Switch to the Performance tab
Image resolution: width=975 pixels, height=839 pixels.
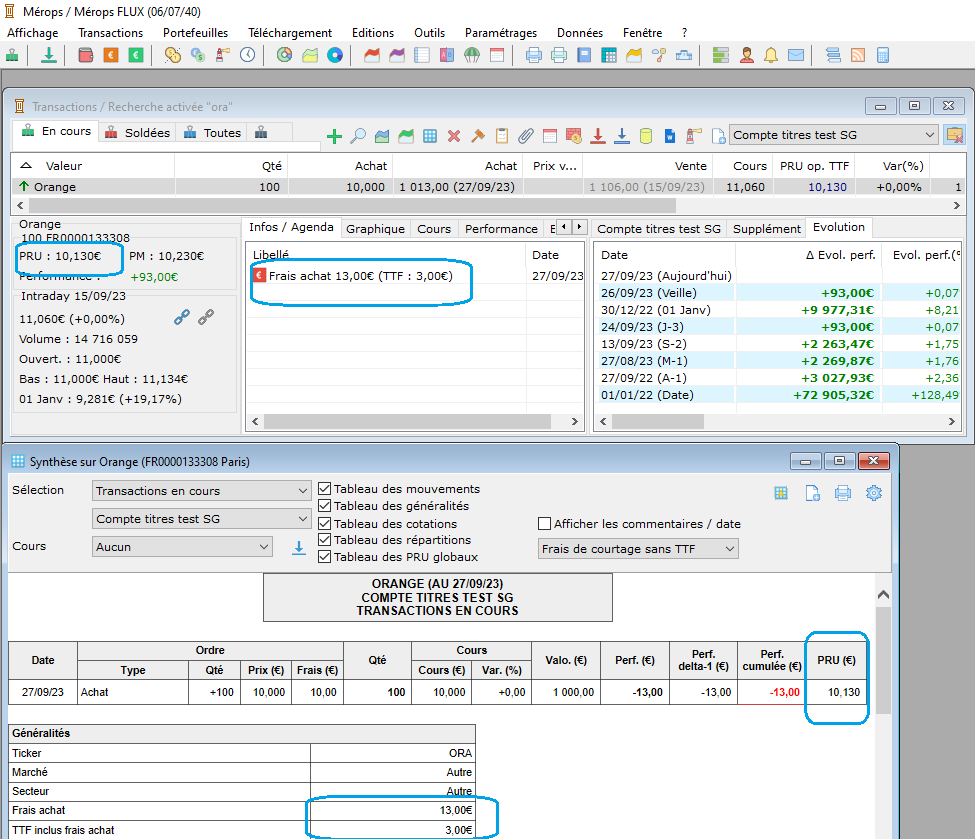[501, 229]
